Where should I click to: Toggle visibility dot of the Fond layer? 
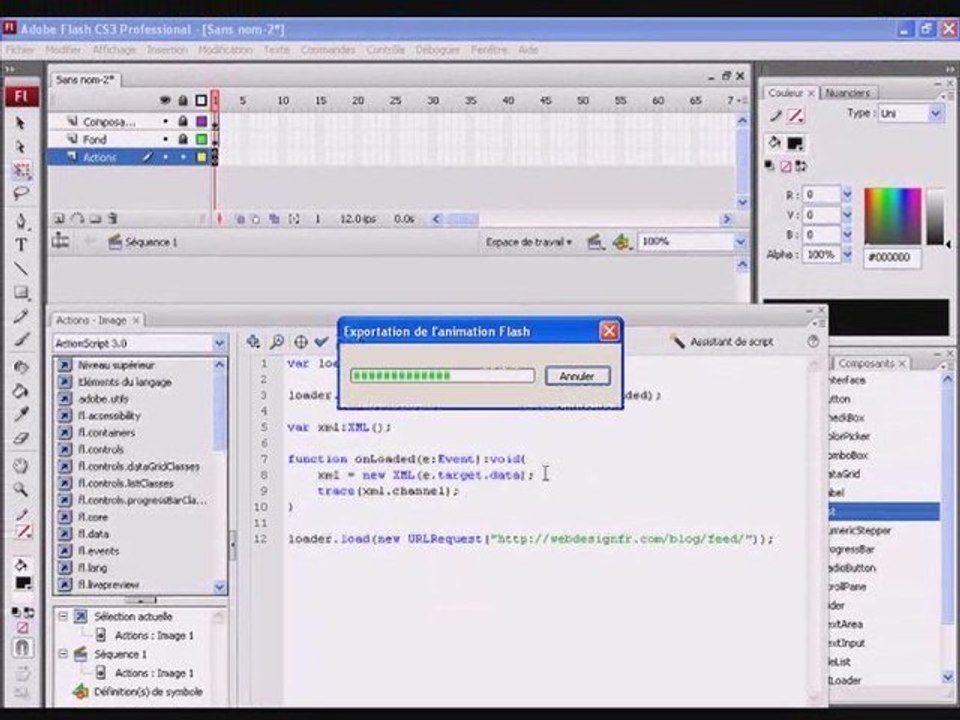[x=165, y=139]
